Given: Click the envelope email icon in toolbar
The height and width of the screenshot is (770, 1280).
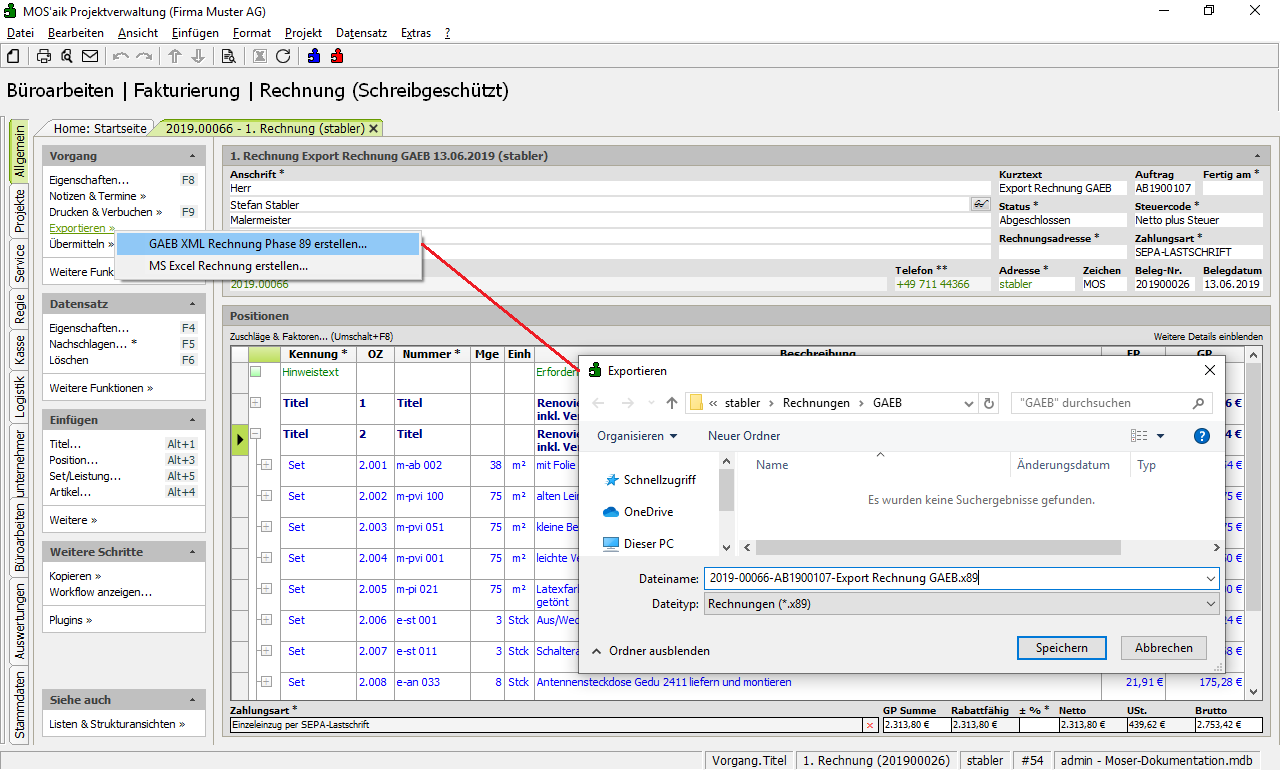Looking at the screenshot, I should pyautogui.click(x=90, y=56).
